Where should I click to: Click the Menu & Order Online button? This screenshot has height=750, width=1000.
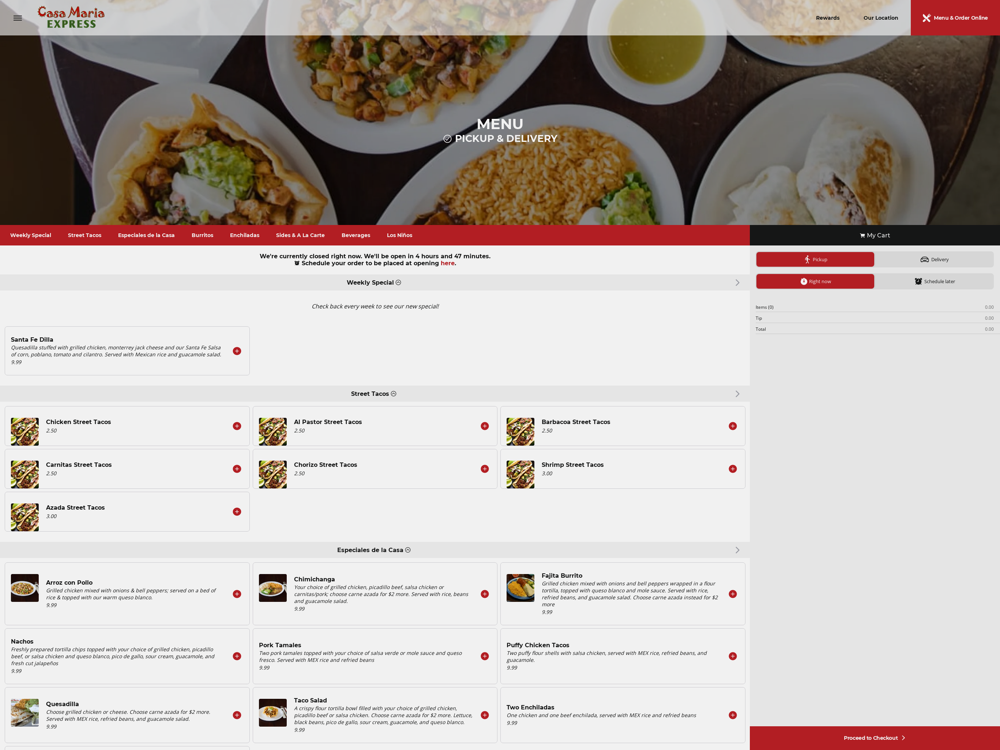pos(955,18)
